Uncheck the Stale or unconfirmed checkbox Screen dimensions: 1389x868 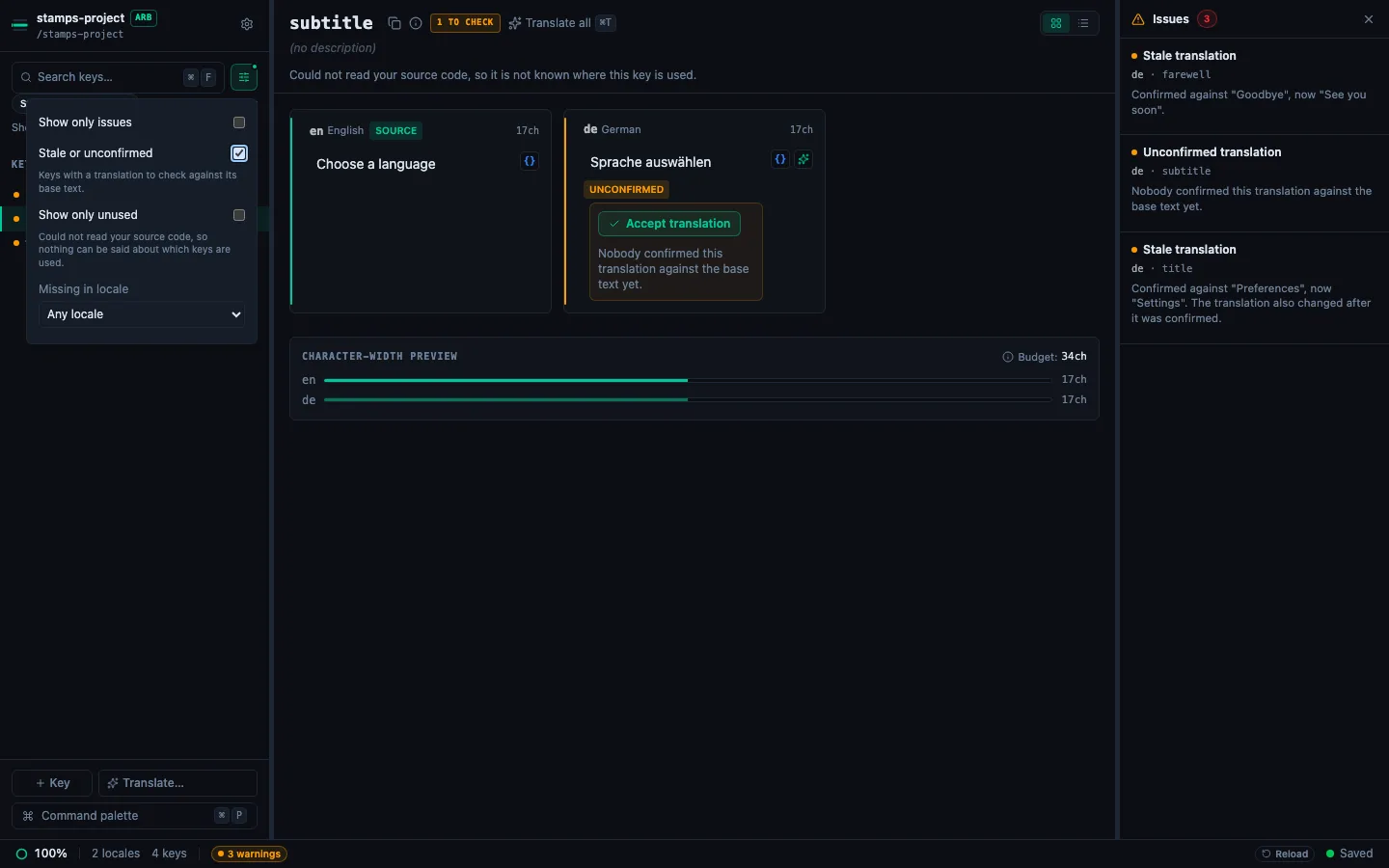pyautogui.click(x=239, y=153)
